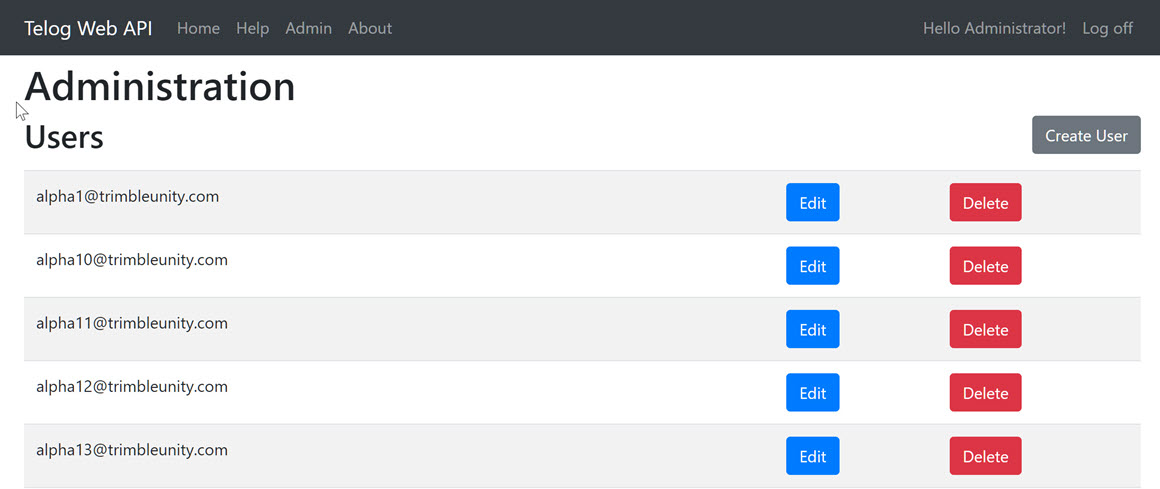Viewport: 1160px width, 489px height.
Task: Edit user alpha10@trimbleunity.com
Action: click(812, 266)
